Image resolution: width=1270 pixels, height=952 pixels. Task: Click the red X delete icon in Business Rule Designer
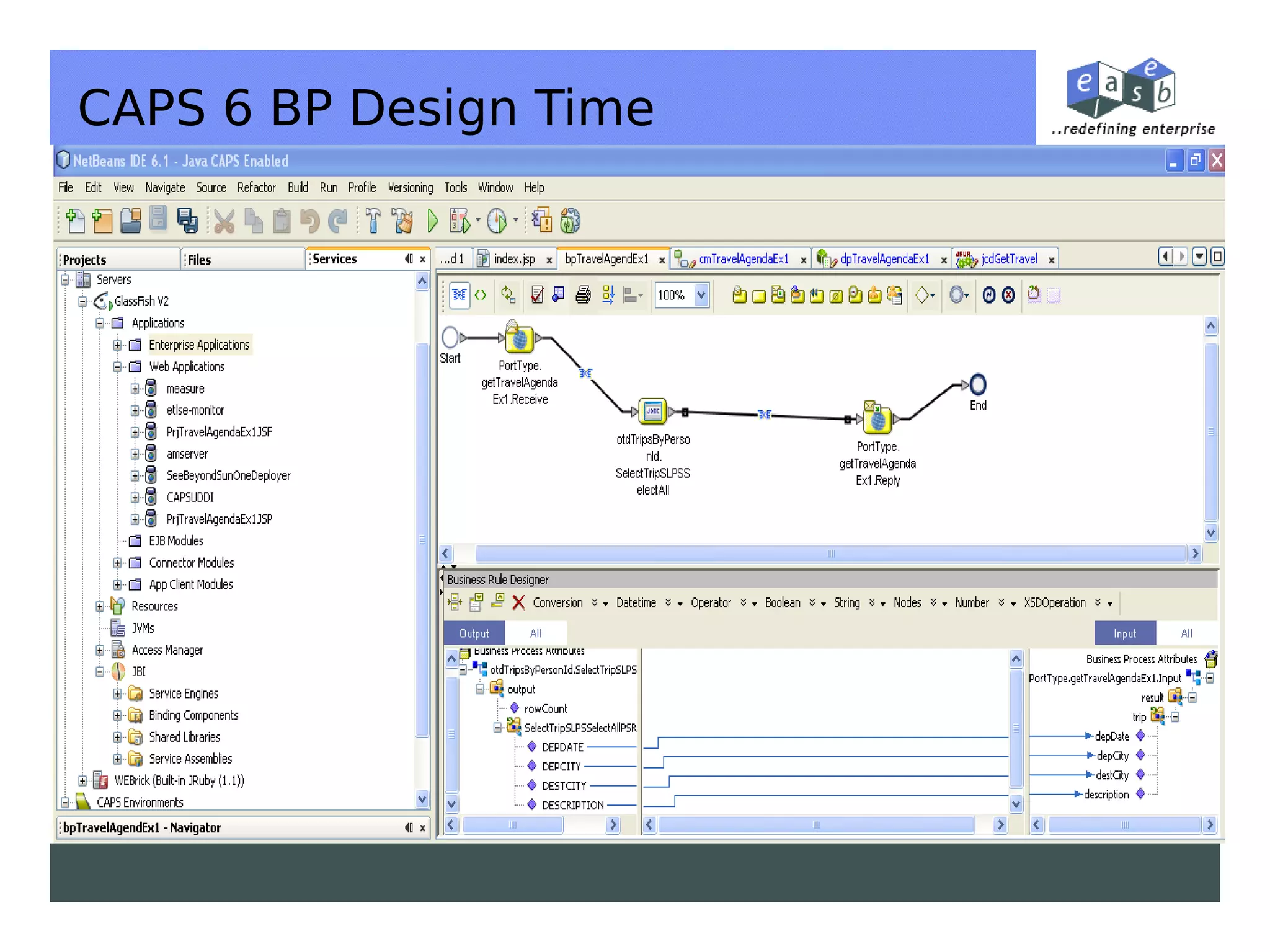point(519,602)
